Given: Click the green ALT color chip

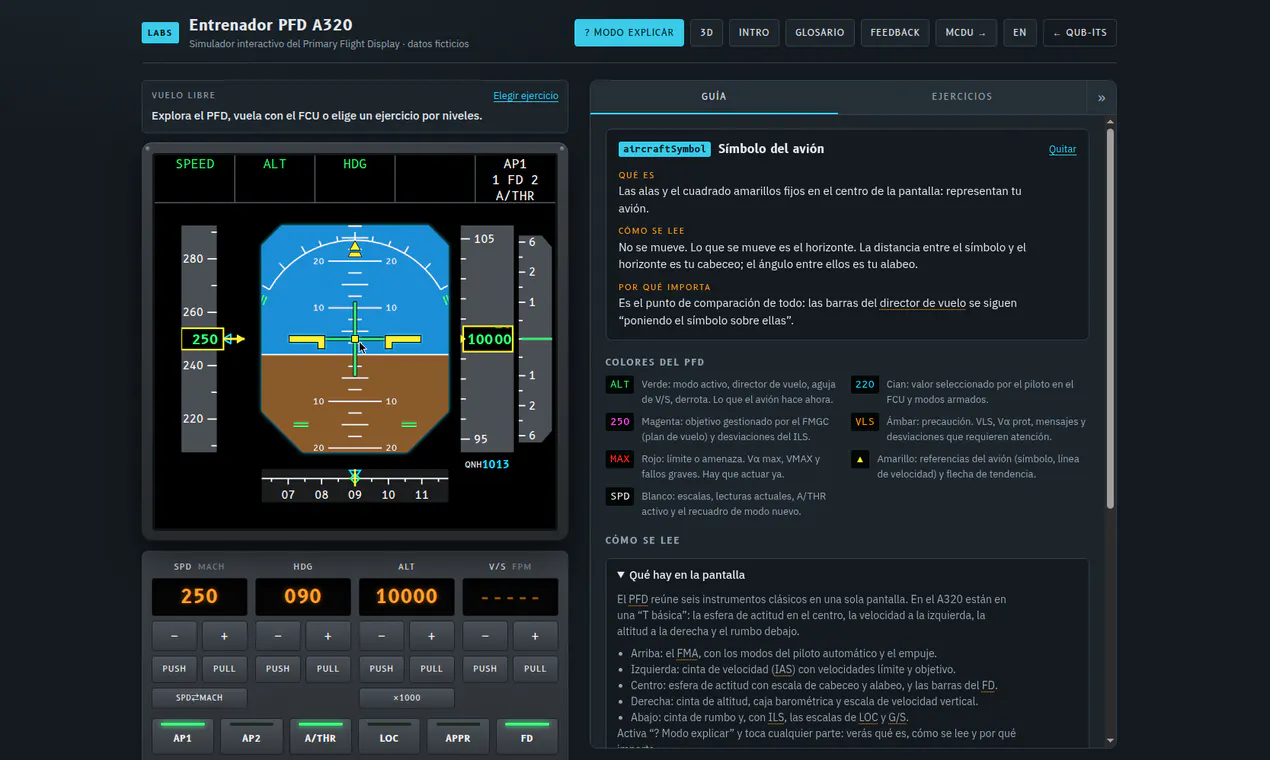Looking at the screenshot, I should click(x=620, y=384).
